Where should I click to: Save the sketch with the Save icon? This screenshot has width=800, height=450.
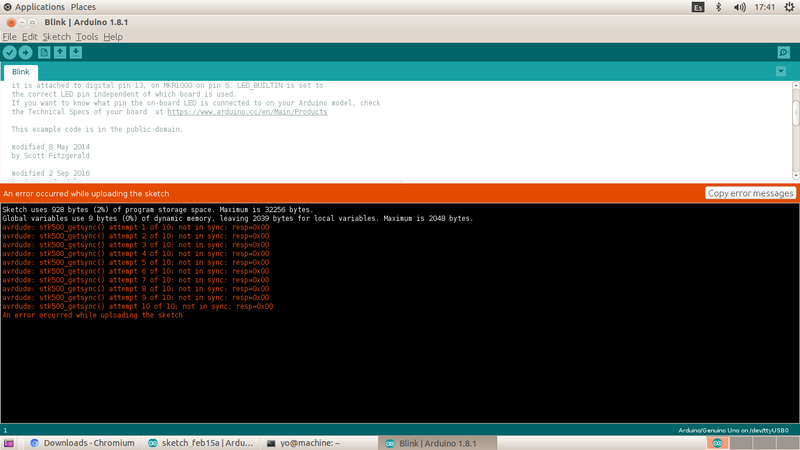click(x=76, y=52)
